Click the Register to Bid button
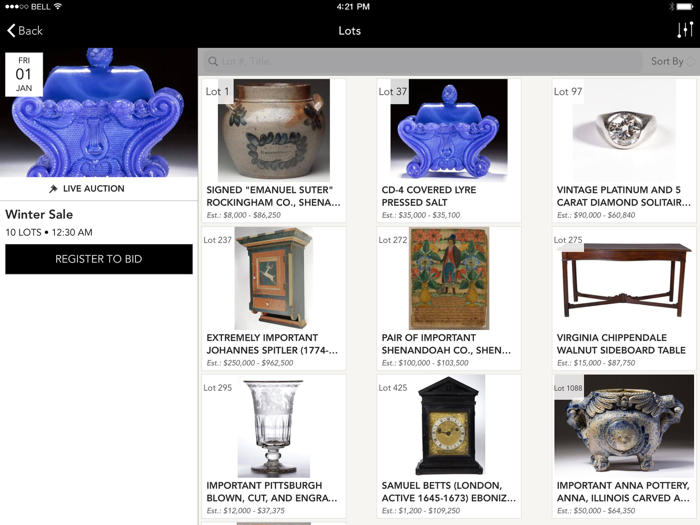The height and width of the screenshot is (525, 700). (99, 259)
